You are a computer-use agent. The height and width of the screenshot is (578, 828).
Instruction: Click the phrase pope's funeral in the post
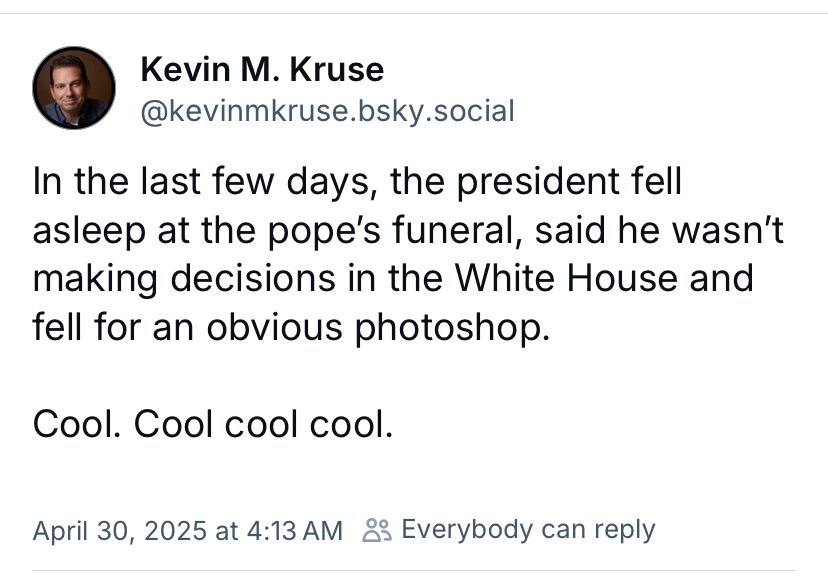tap(391, 230)
